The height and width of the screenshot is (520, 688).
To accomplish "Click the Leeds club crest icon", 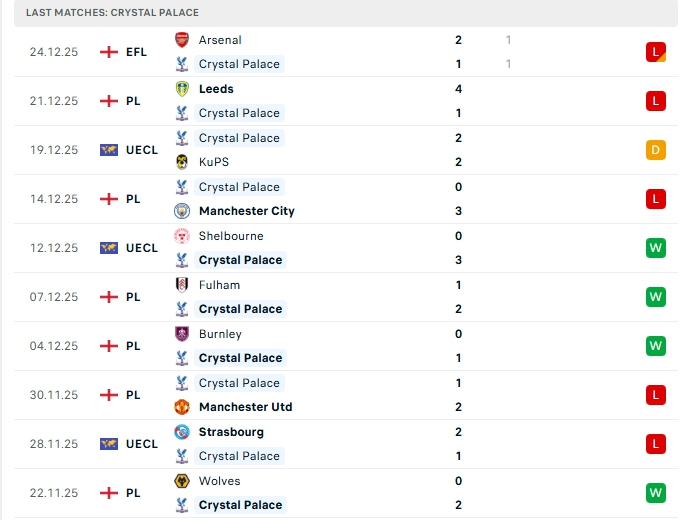I will (181, 89).
